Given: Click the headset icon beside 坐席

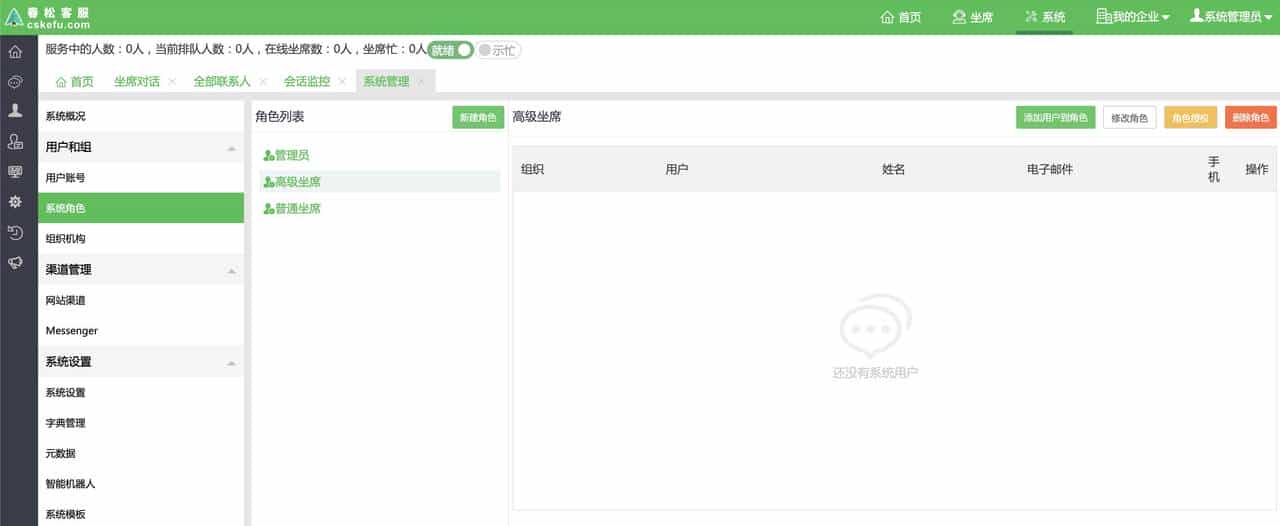Looking at the screenshot, I should pyautogui.click(x=959, y=17).
